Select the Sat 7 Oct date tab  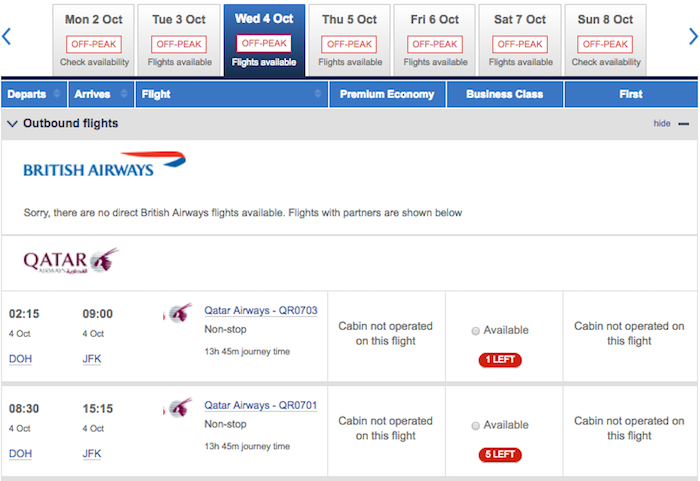click(520, 40)
